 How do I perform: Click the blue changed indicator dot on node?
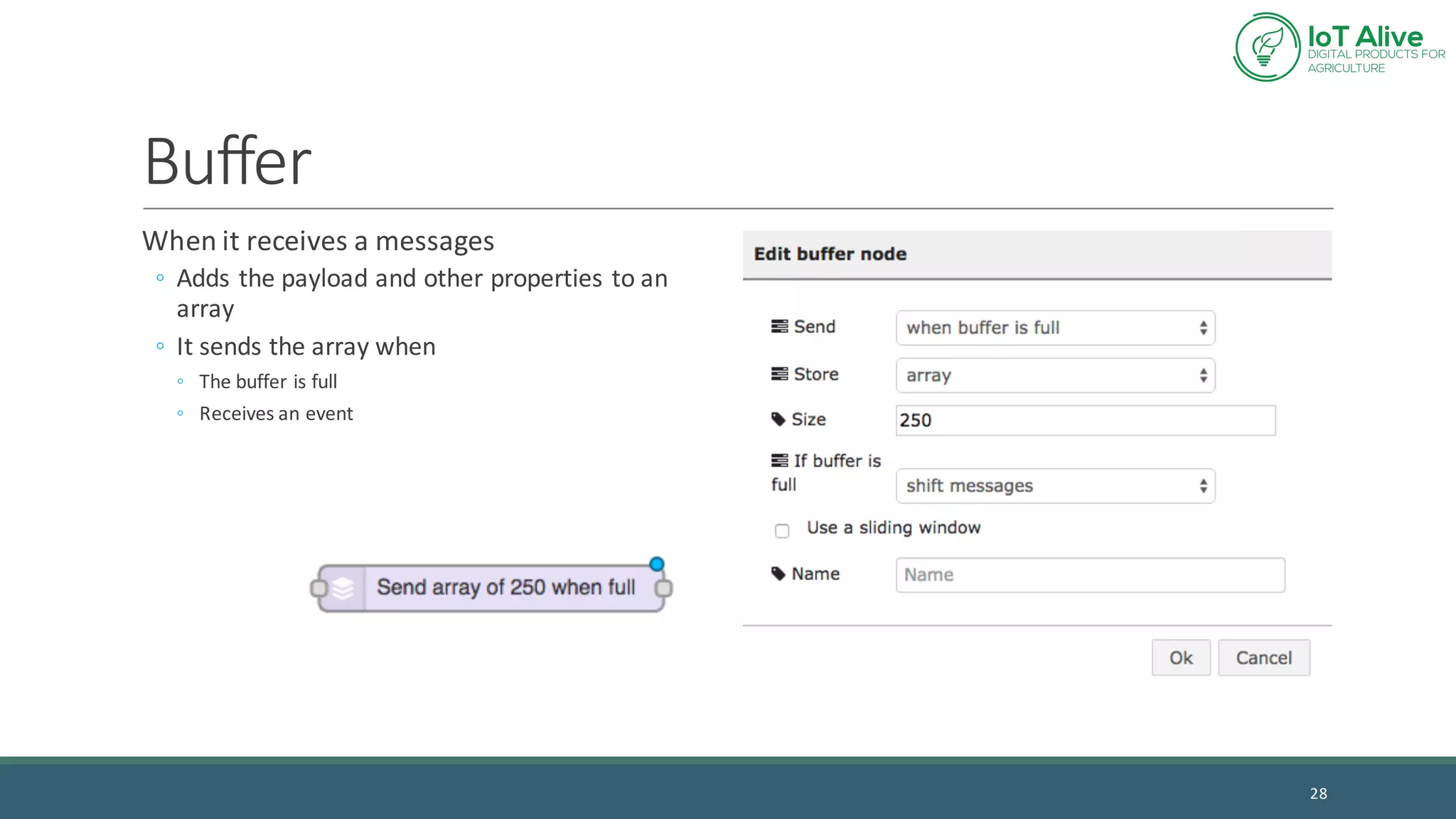(657, 564)
